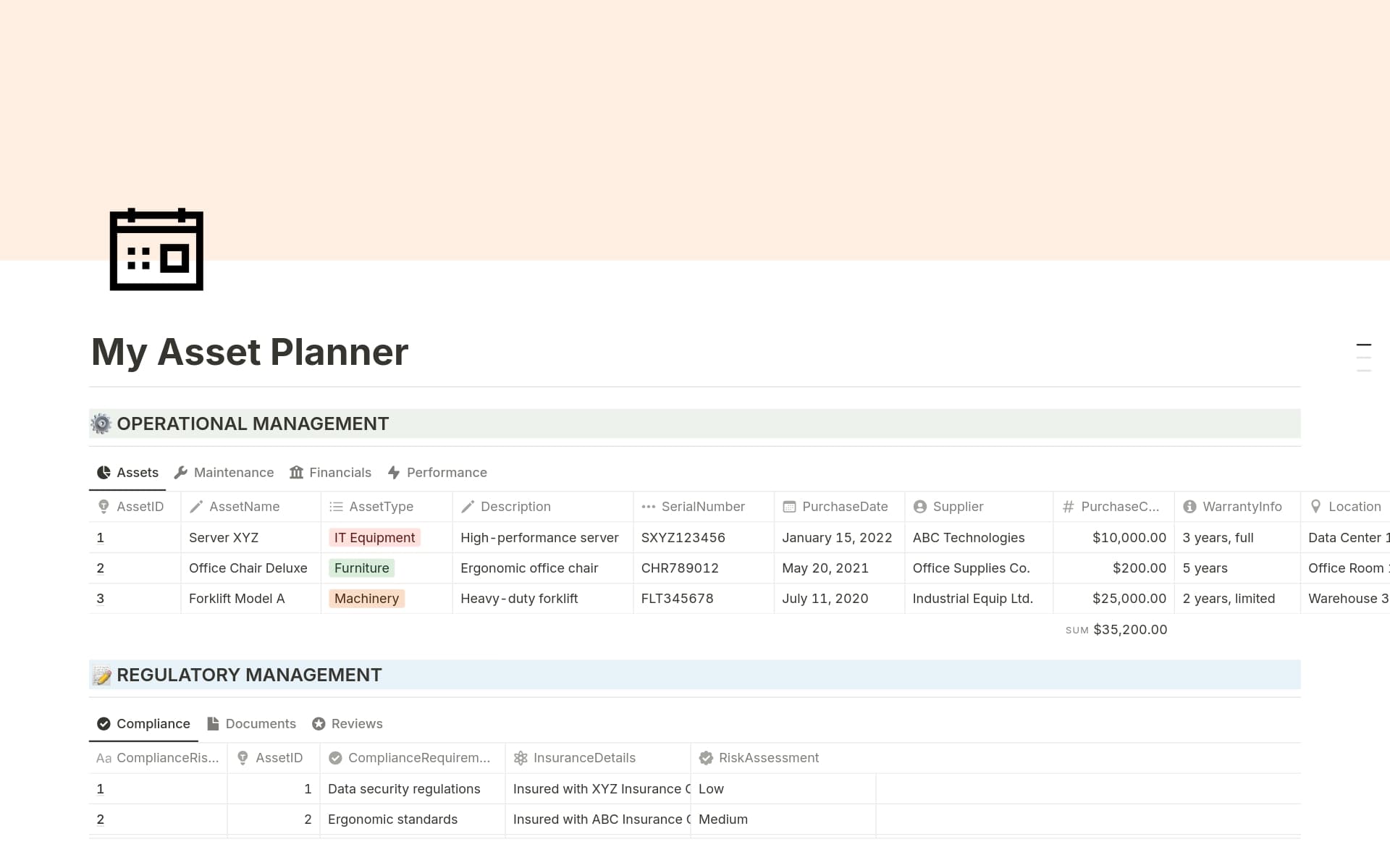Click the gear icon on the InsuranceDetails header
This screenshot has height=868, width=1390.
pos(520,757)
